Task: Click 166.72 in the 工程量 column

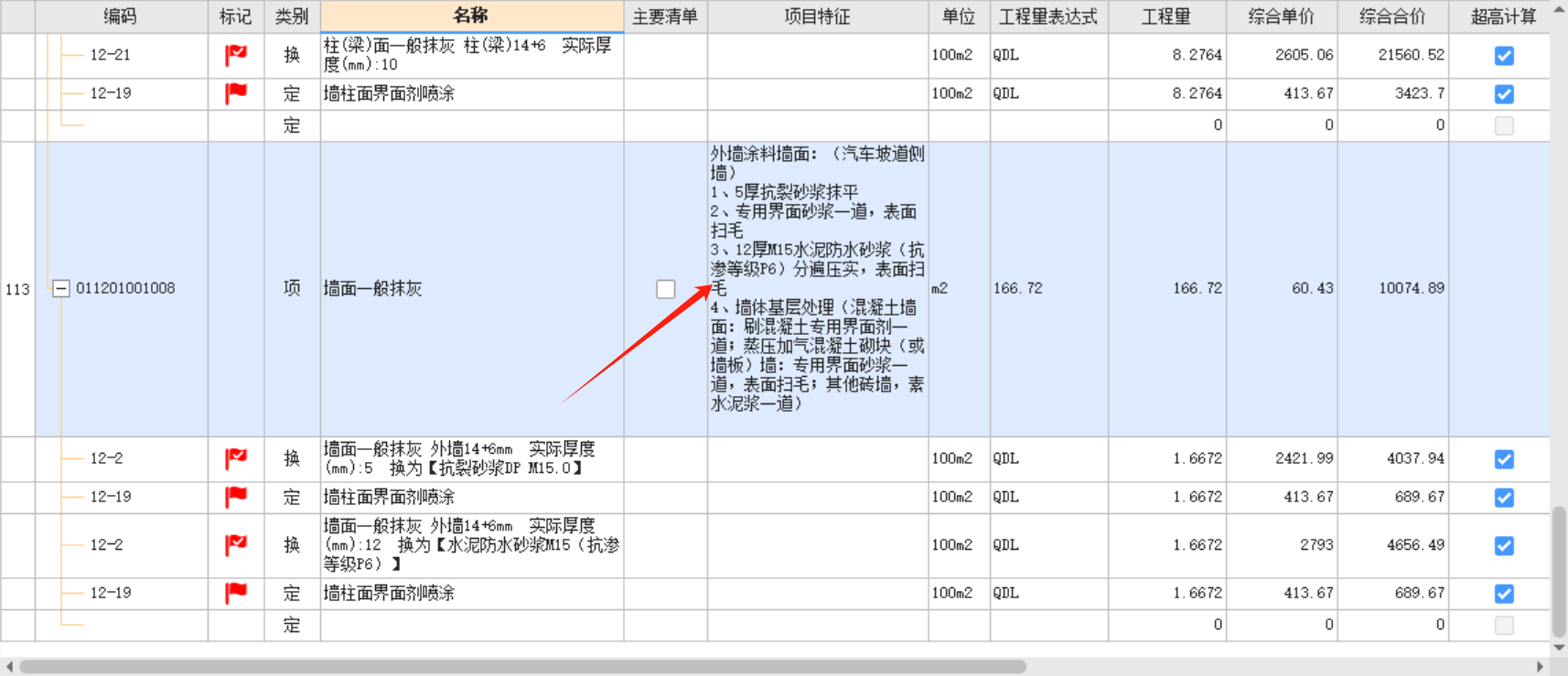Action: click(1167, 289)
